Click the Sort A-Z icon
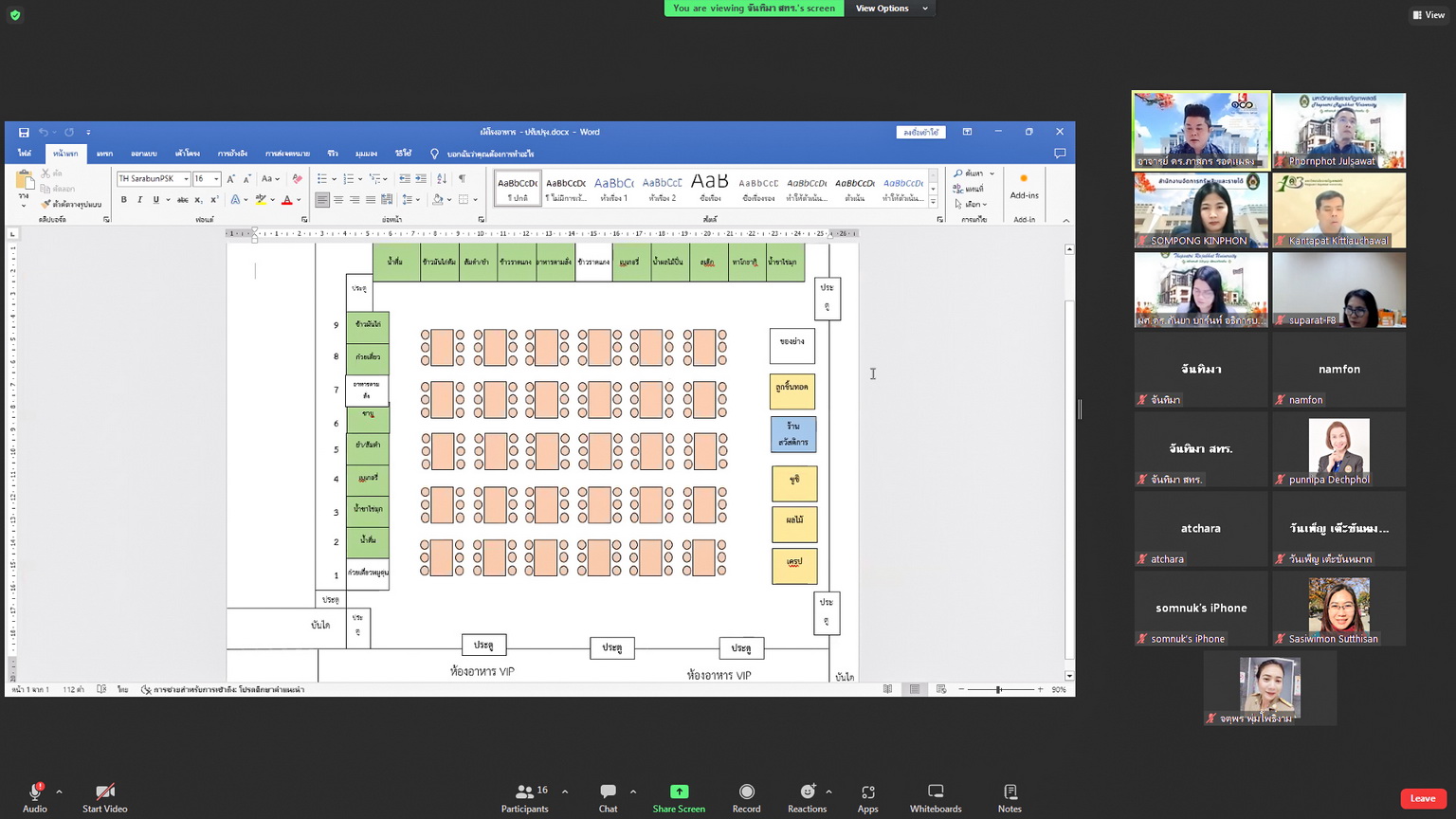Screen dimensions: 1456x819 click(x=442, y=178)
